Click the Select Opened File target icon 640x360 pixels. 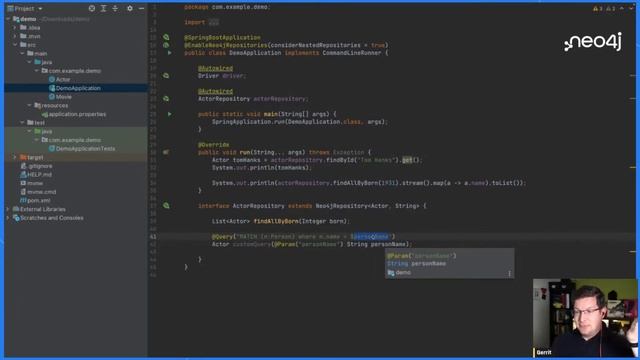pos(92,8)
